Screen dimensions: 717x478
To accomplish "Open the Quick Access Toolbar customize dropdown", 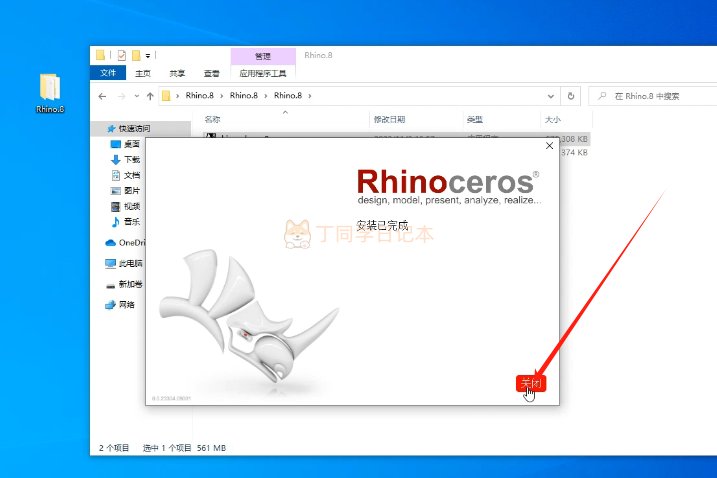I will (x=148, y=56).
